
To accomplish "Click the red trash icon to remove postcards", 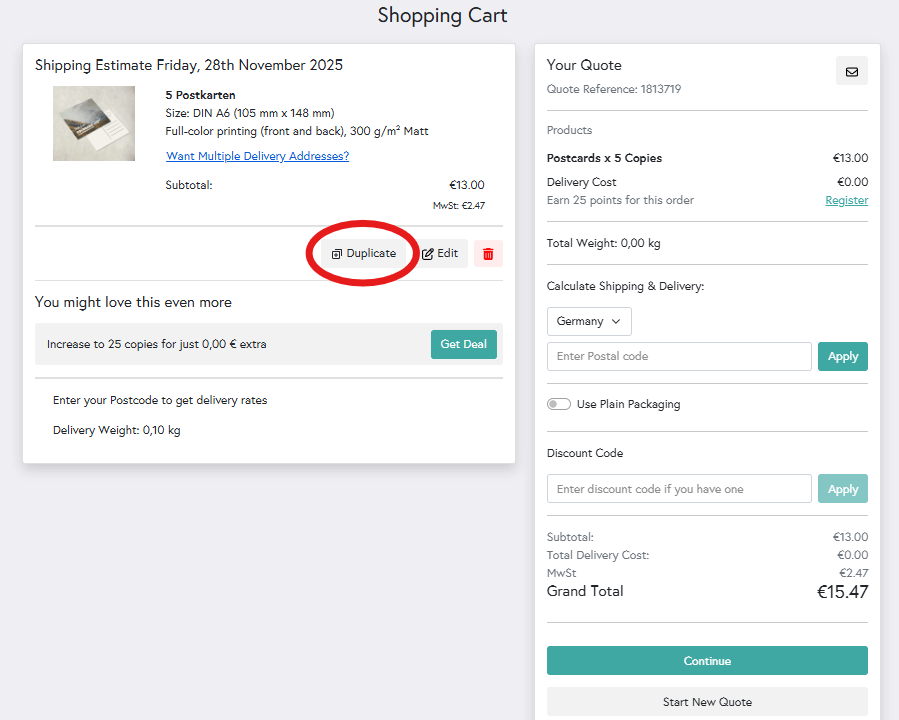I will click(x=487, y=253).
